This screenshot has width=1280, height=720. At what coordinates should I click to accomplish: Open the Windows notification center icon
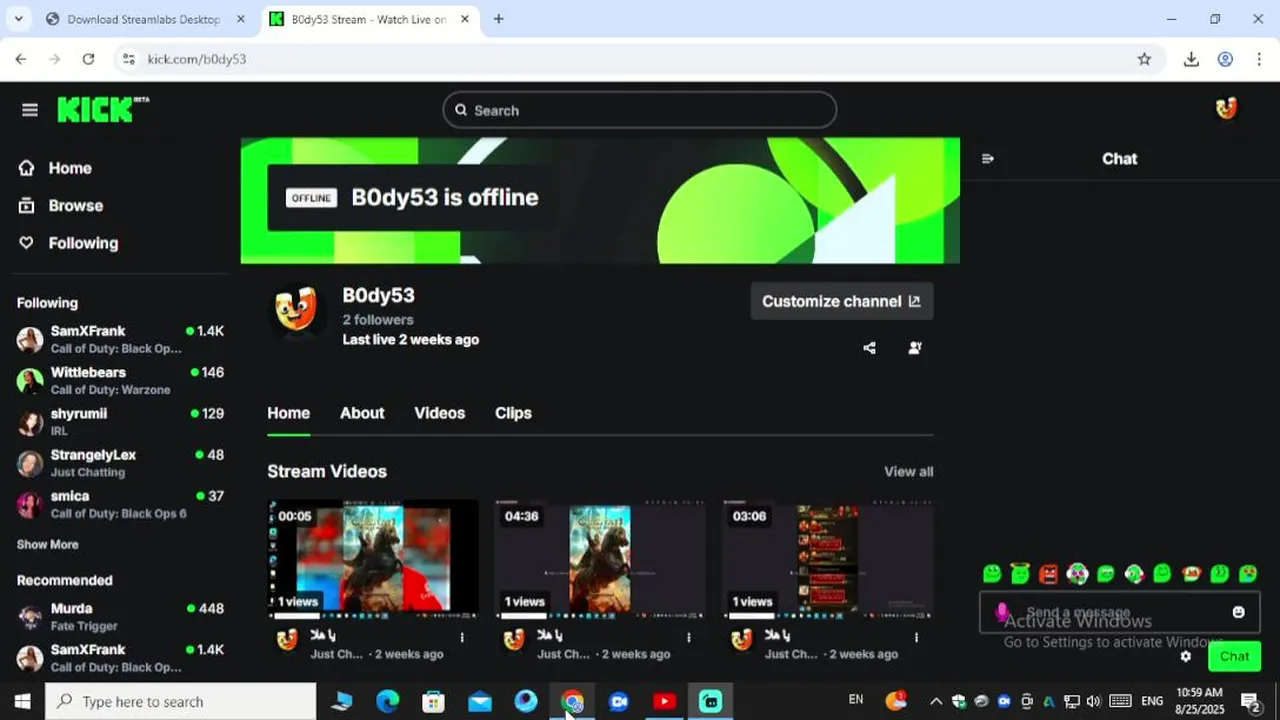coord(1250,701)
